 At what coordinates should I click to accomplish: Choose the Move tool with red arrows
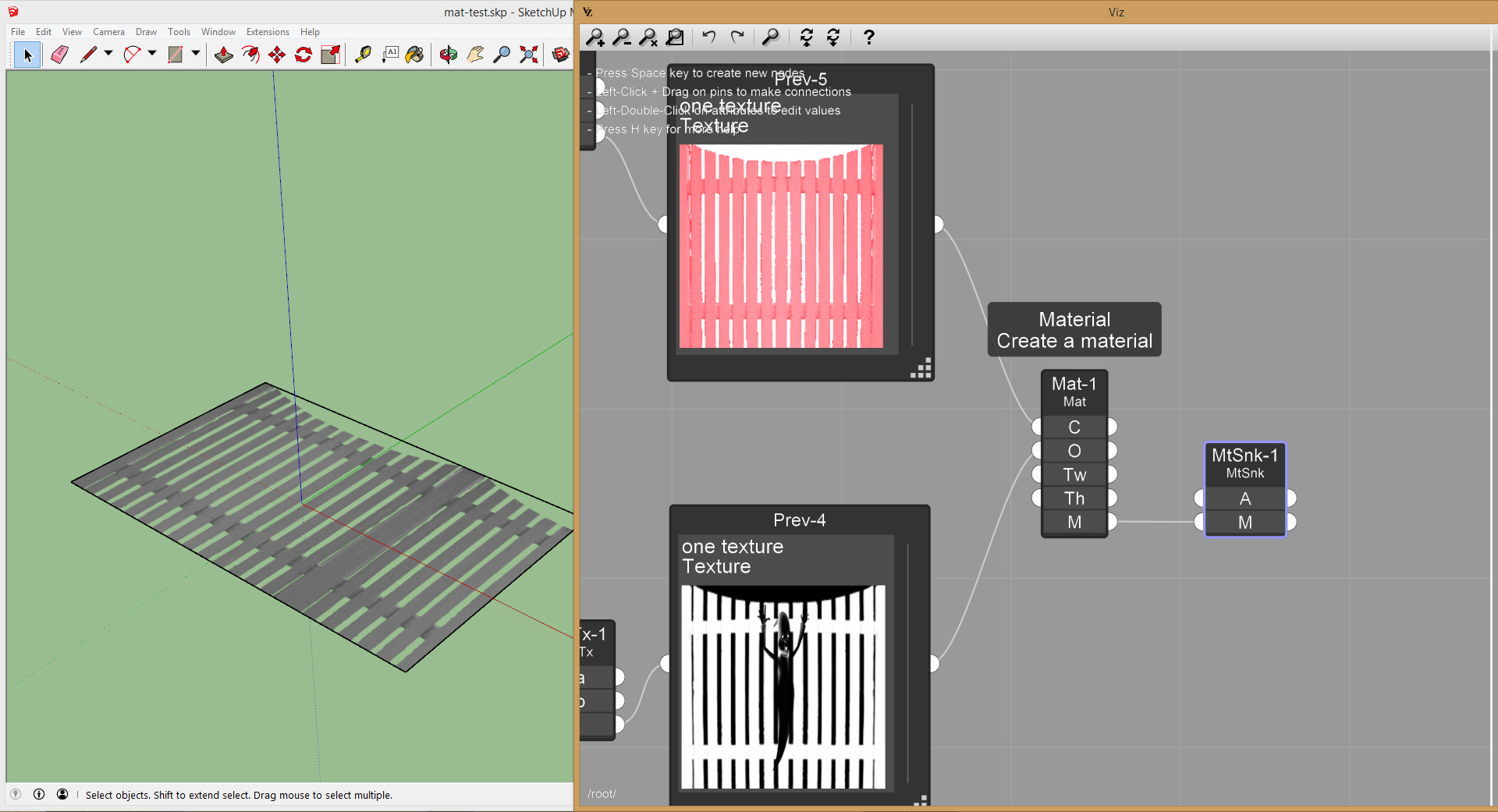pyautogui.click(x=277, y=55)
